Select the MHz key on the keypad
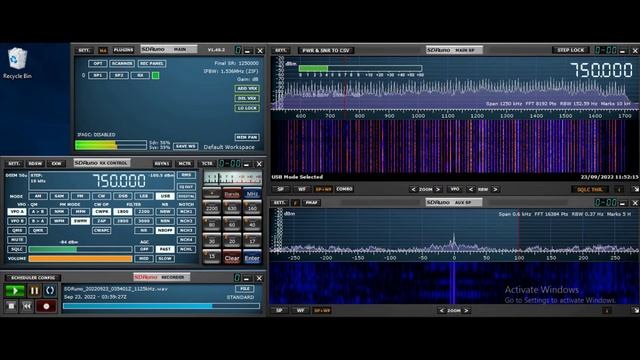 click(x=252, y=194)
